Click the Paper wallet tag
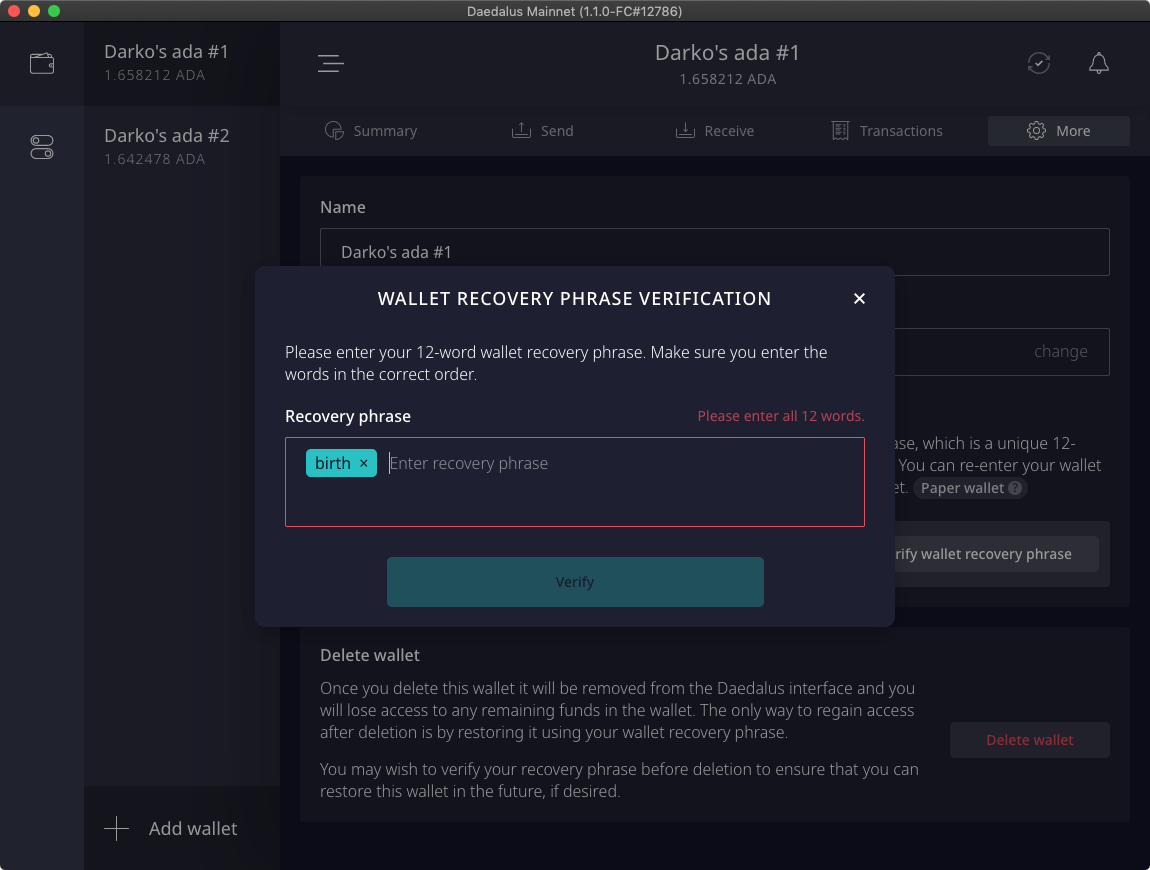 970,489
